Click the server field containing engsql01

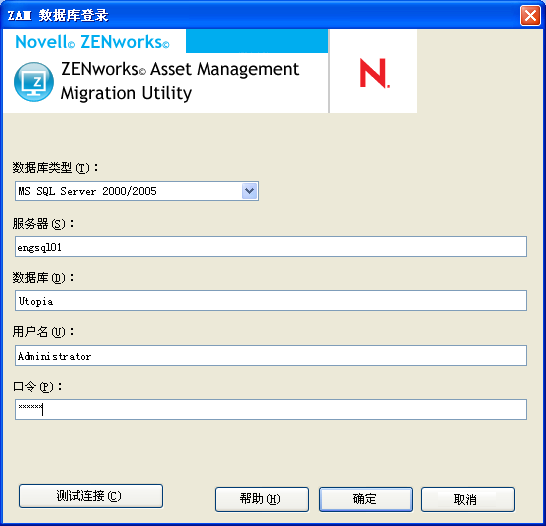pyautogui.click(x=271, y=246)
